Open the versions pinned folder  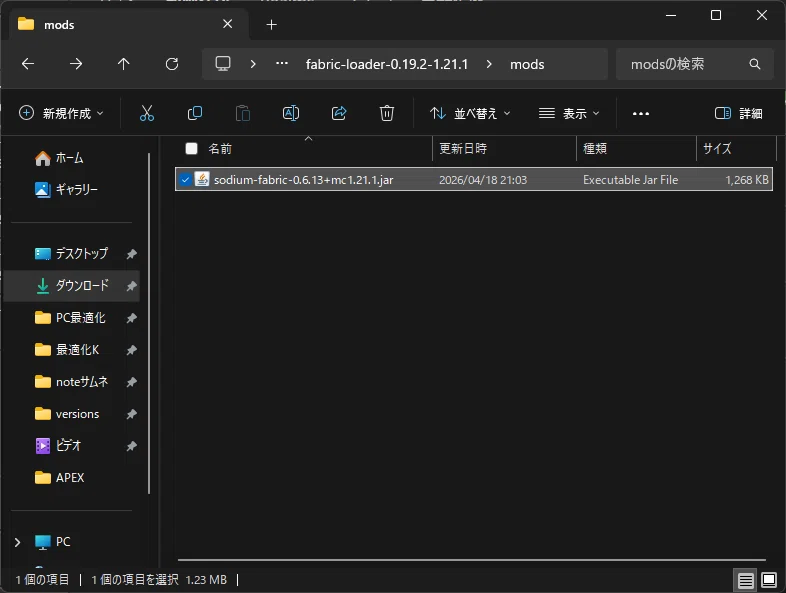click(67, 414)
